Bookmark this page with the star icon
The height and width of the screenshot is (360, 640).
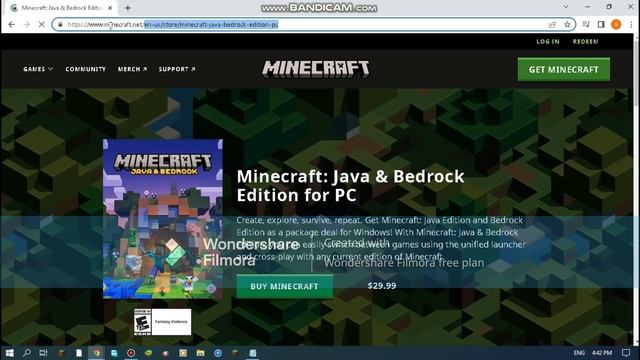coord(567,24)
